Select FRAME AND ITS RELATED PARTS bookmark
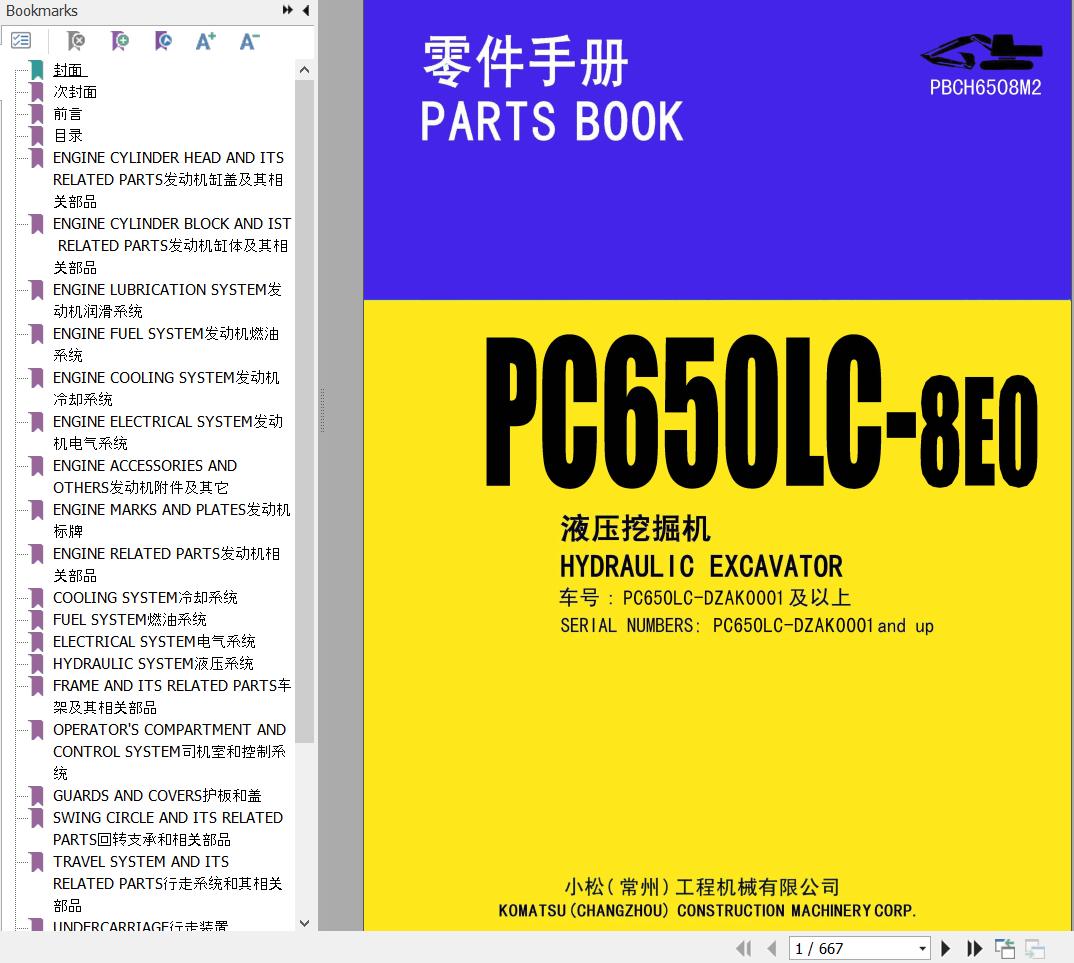The height and width of the screenshot is (963, 1074). [172, 696]
